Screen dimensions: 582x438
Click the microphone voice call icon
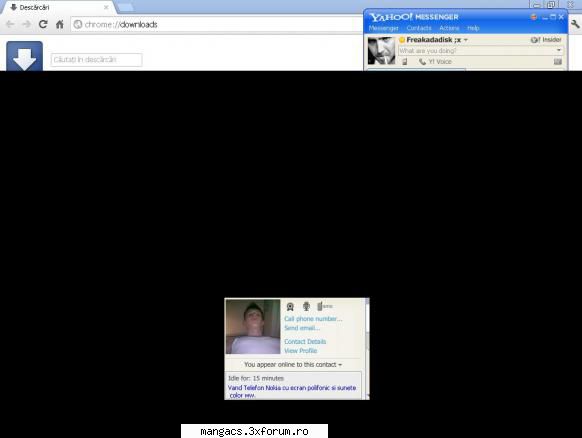[x=306, y=306]
